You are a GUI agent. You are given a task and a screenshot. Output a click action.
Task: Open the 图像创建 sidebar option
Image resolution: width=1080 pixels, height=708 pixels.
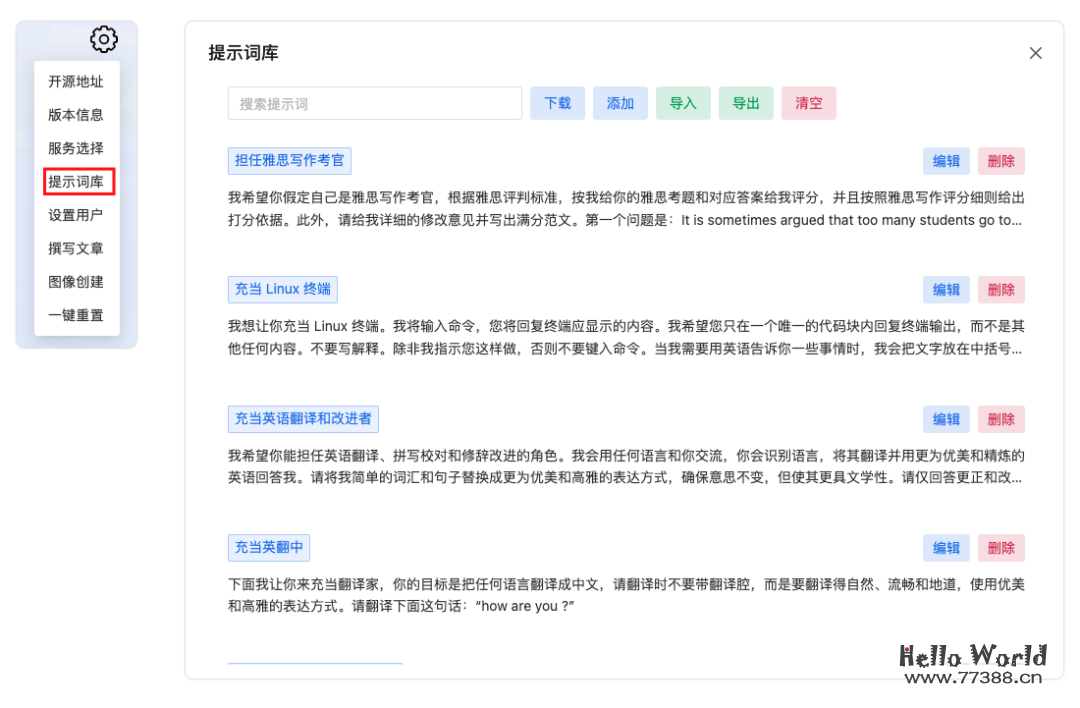[x=77, y=281]
